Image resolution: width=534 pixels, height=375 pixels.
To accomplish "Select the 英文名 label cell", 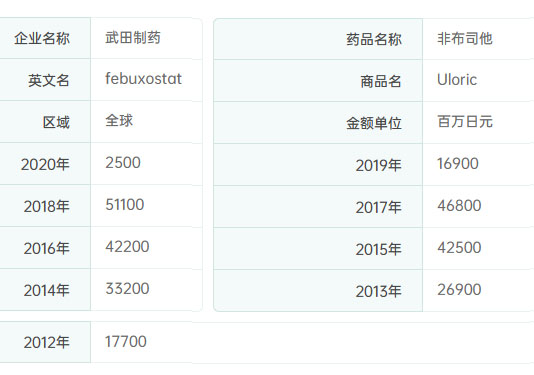I will point(45,80).
